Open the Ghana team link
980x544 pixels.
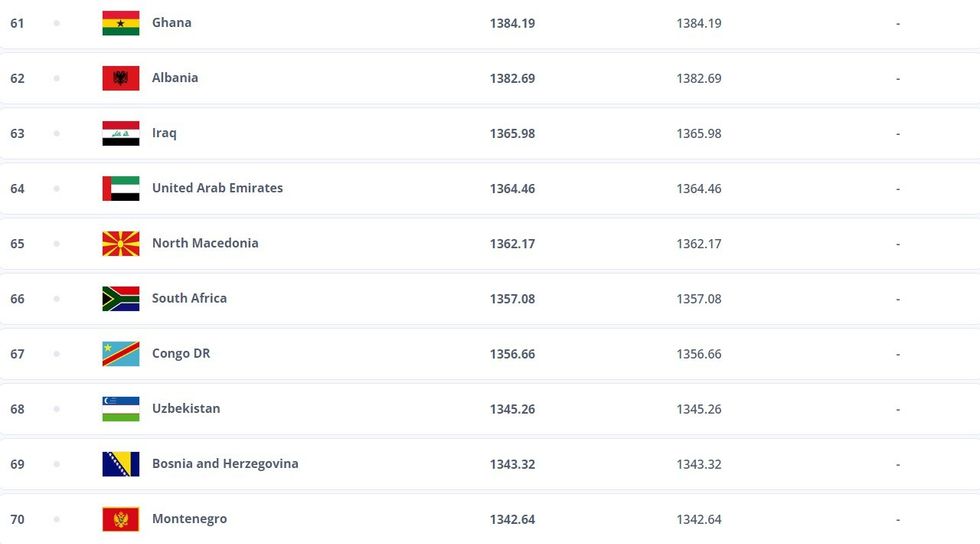pyautogui.click(x=172, y=23)
